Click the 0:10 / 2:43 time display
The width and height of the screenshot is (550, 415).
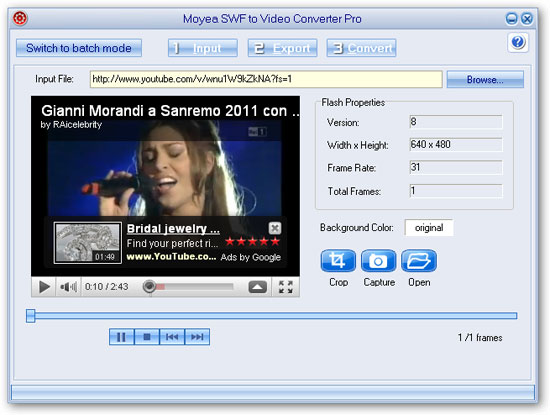click(106, 287)
